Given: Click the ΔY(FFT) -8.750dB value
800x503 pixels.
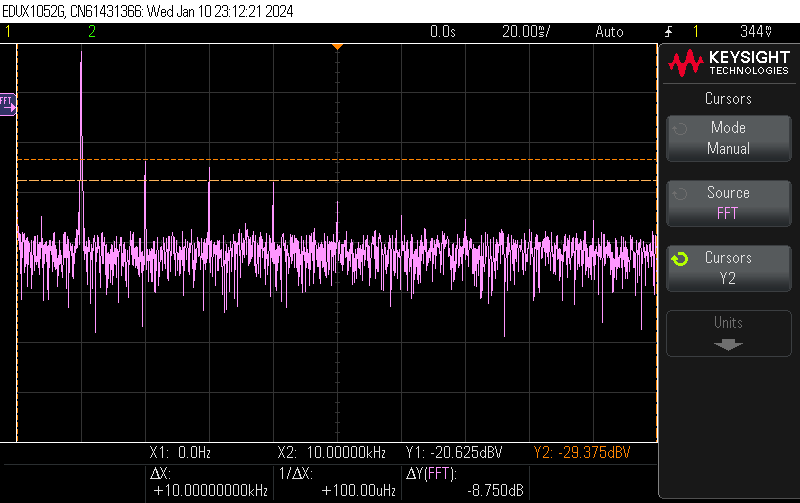Looking at the screenshot, I should tap(495, 491).
